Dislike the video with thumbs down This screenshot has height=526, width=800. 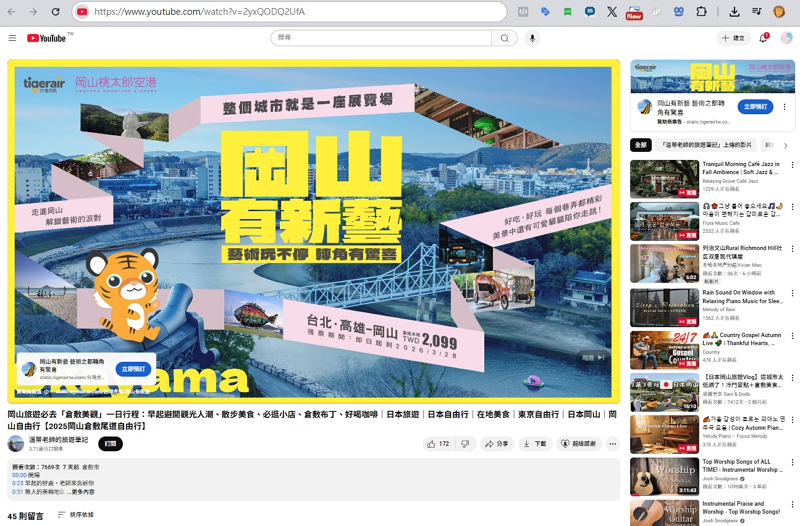pos(465,444)
